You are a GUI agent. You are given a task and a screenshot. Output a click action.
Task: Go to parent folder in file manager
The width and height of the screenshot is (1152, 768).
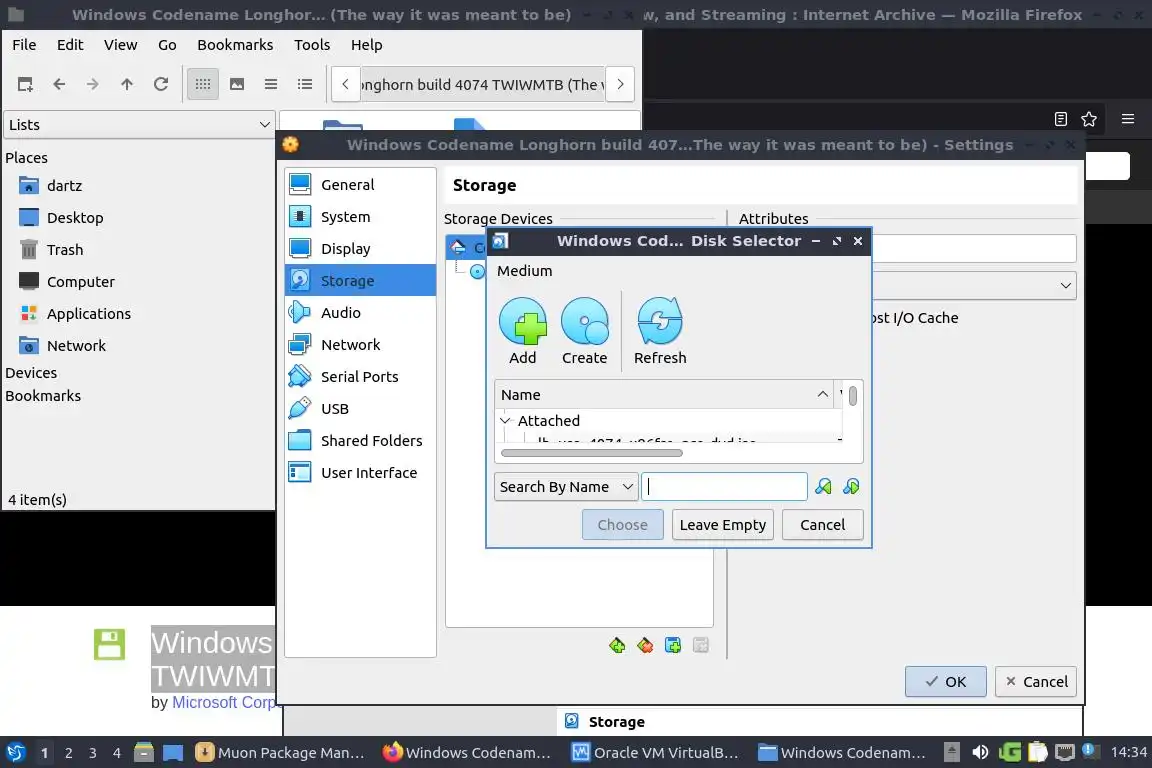tap(126, 84)
